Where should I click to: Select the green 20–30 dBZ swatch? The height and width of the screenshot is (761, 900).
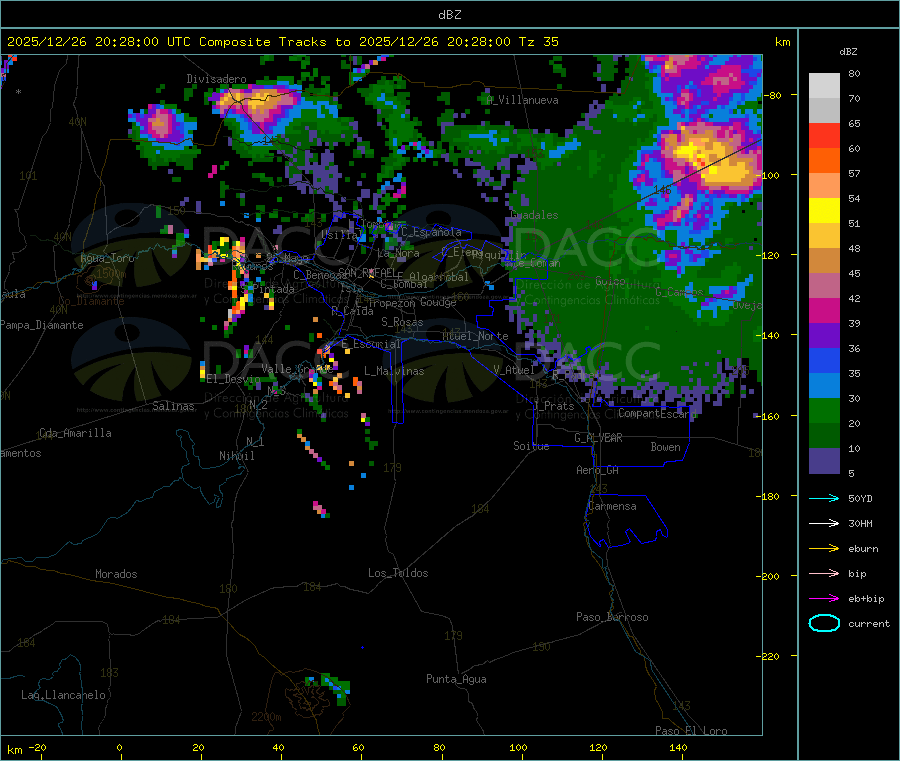[x=824, y=411]
